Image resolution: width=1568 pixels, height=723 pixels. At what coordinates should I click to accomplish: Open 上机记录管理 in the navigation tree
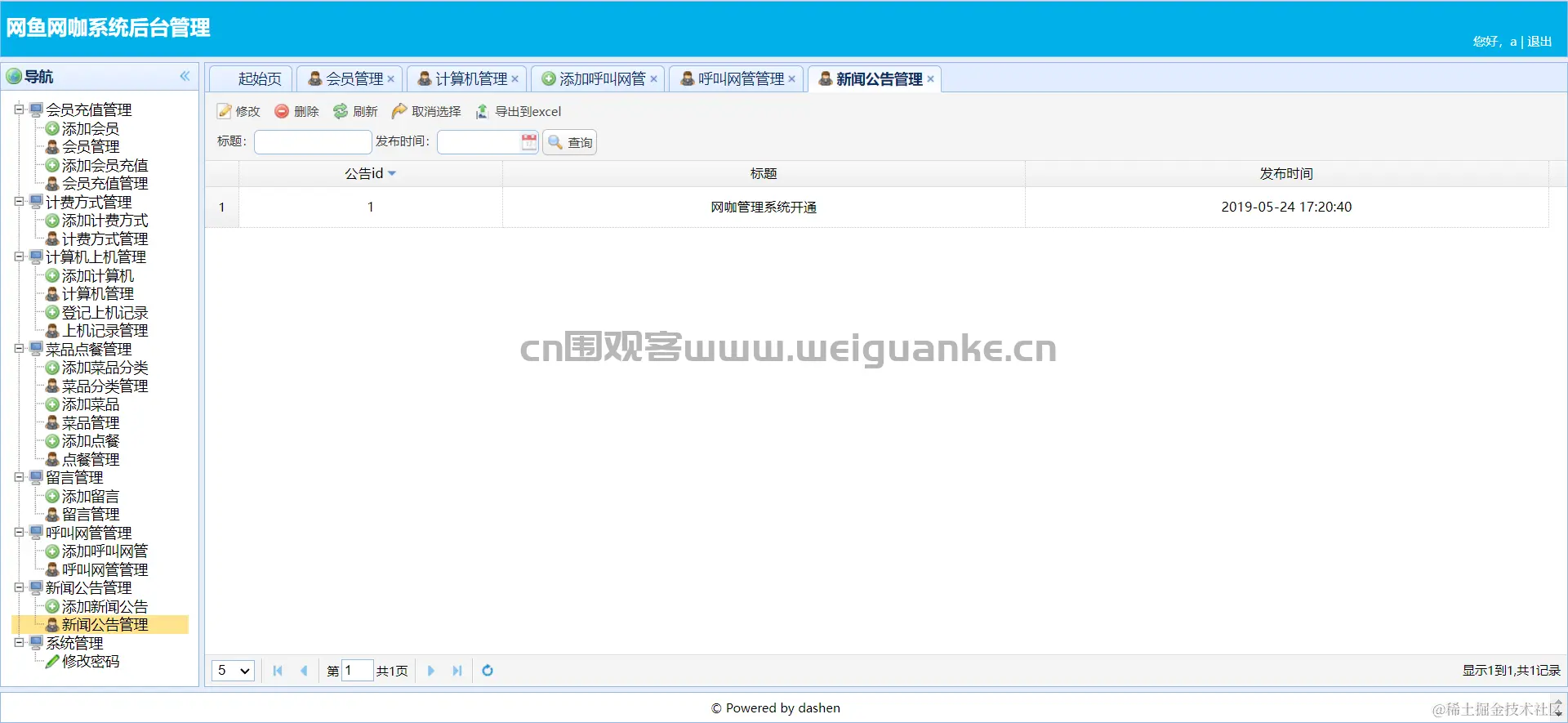click(105, 330)
